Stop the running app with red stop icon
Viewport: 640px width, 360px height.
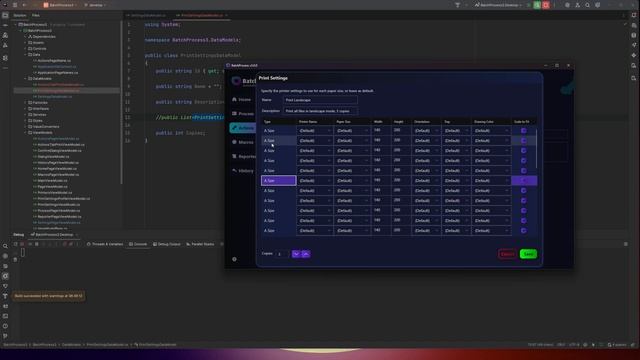tap(546, 5)
